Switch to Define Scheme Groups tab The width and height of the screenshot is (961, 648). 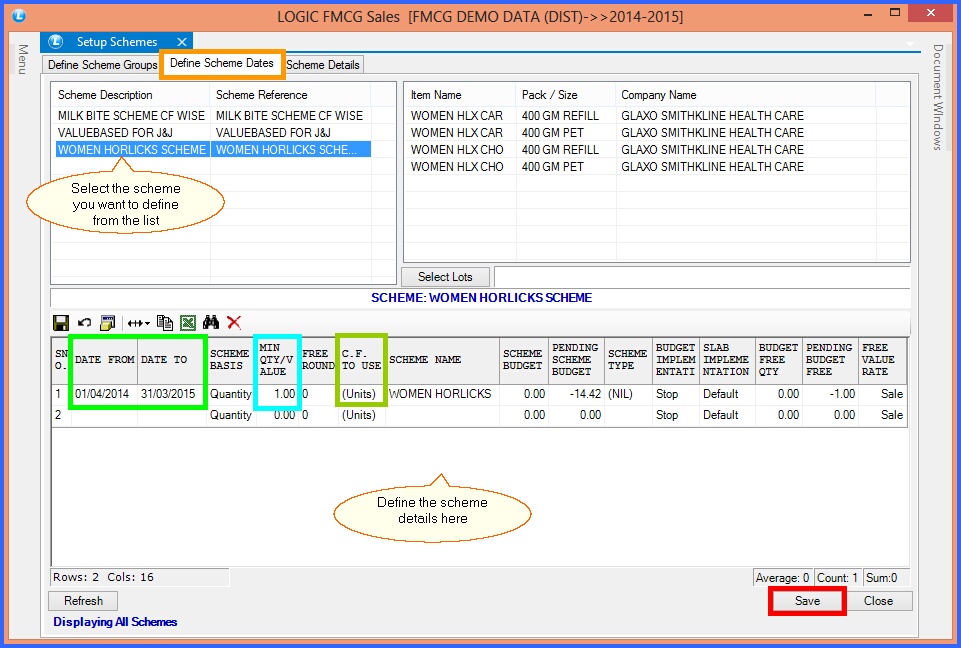(102, 64)
